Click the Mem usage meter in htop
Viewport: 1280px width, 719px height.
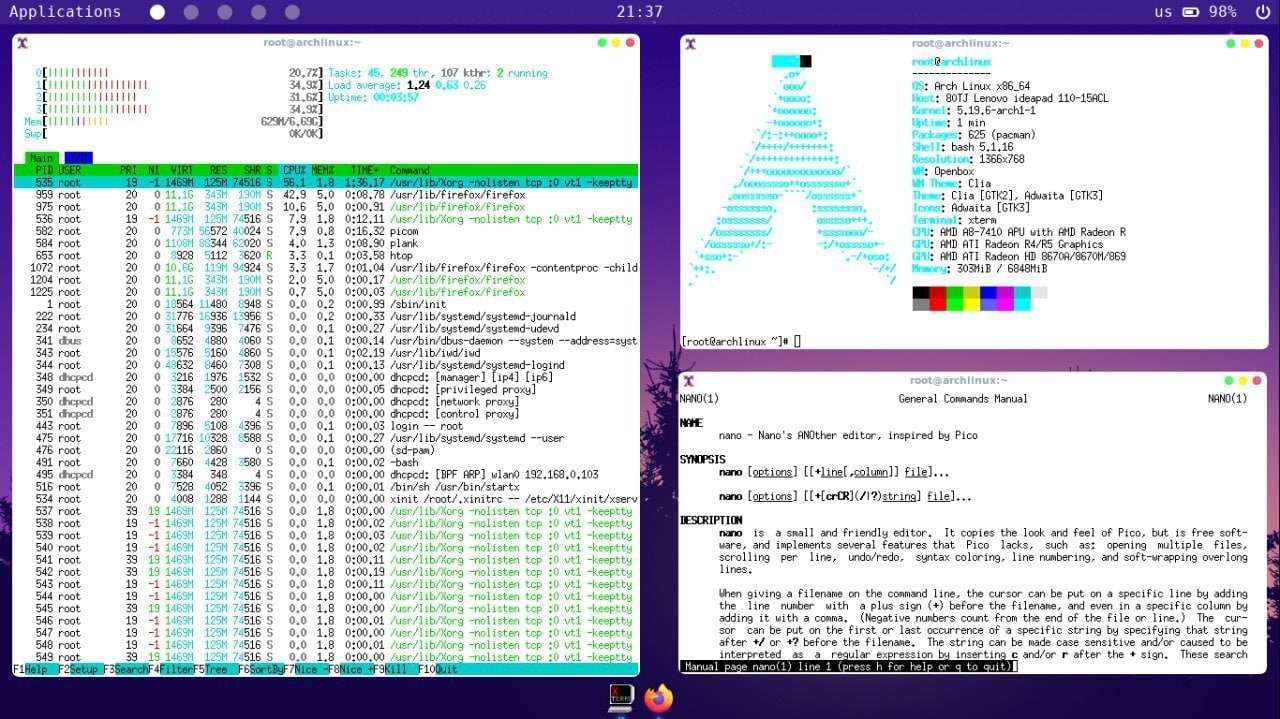pos(174,121)
